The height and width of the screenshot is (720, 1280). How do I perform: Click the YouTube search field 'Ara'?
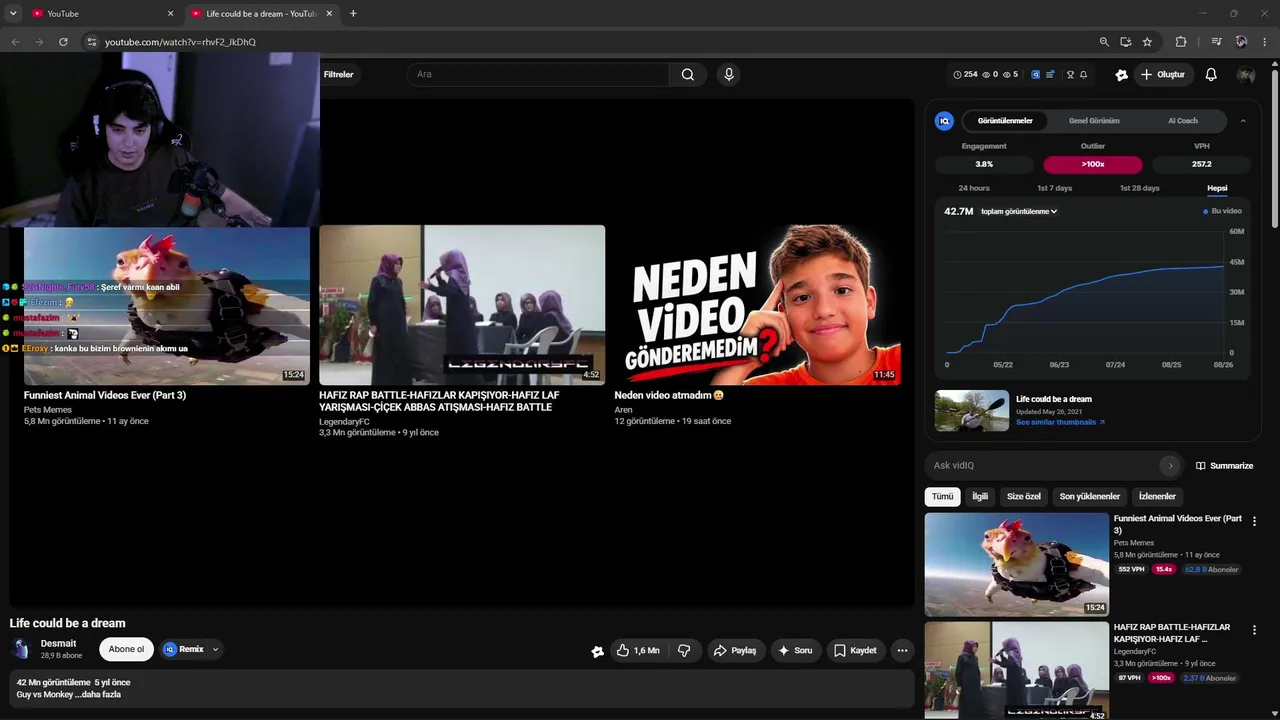pyautogui.click(x=538, y=74)
